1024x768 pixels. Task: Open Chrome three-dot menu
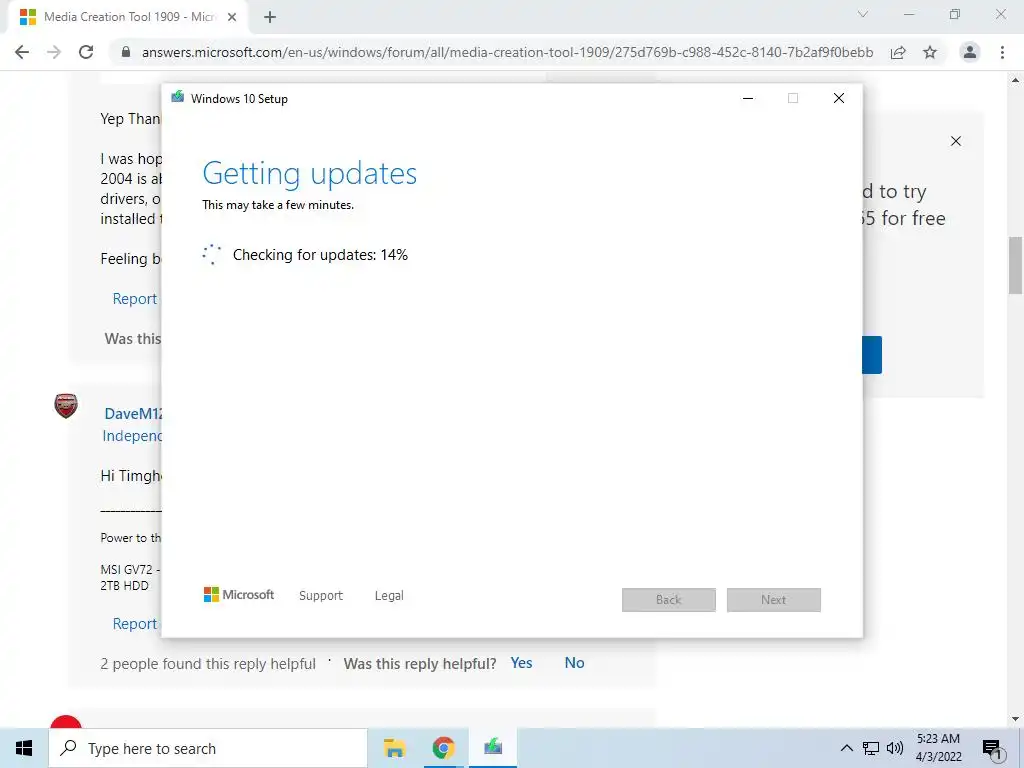point(1002,52)
